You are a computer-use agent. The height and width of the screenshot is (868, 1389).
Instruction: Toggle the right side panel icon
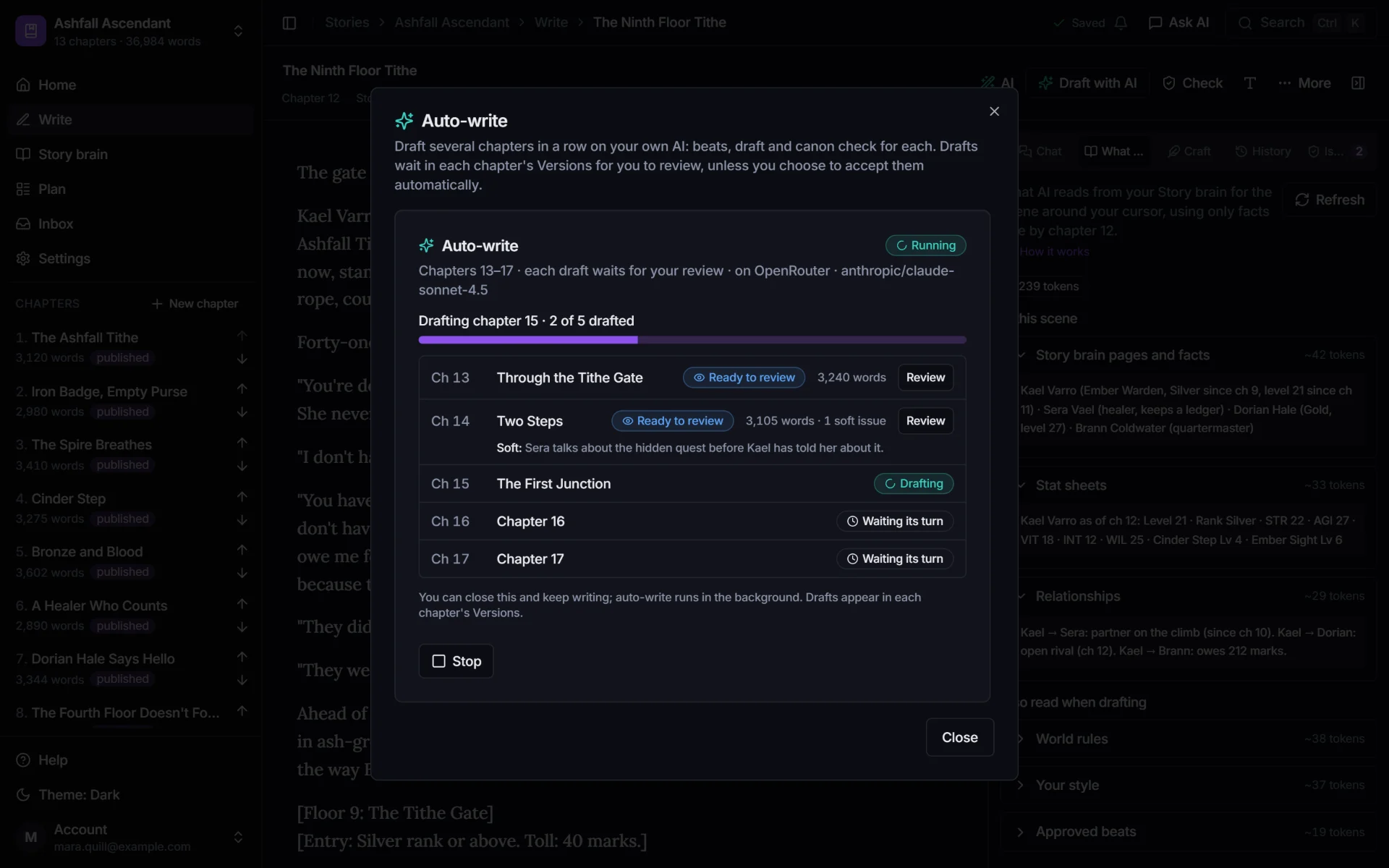tap(1358, 83)
